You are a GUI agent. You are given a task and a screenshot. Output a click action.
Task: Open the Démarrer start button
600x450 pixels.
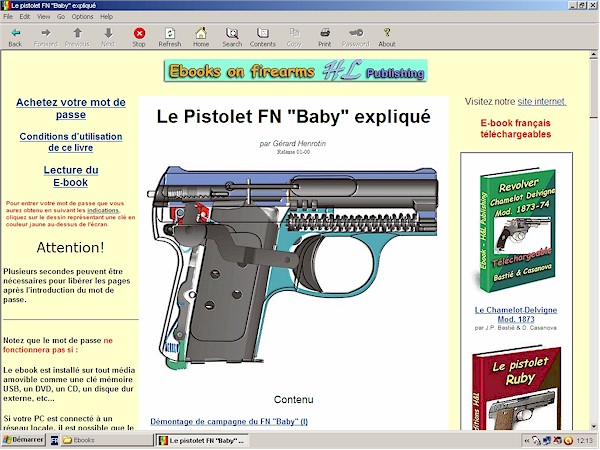pyautogui.click(x=23, y=440)
